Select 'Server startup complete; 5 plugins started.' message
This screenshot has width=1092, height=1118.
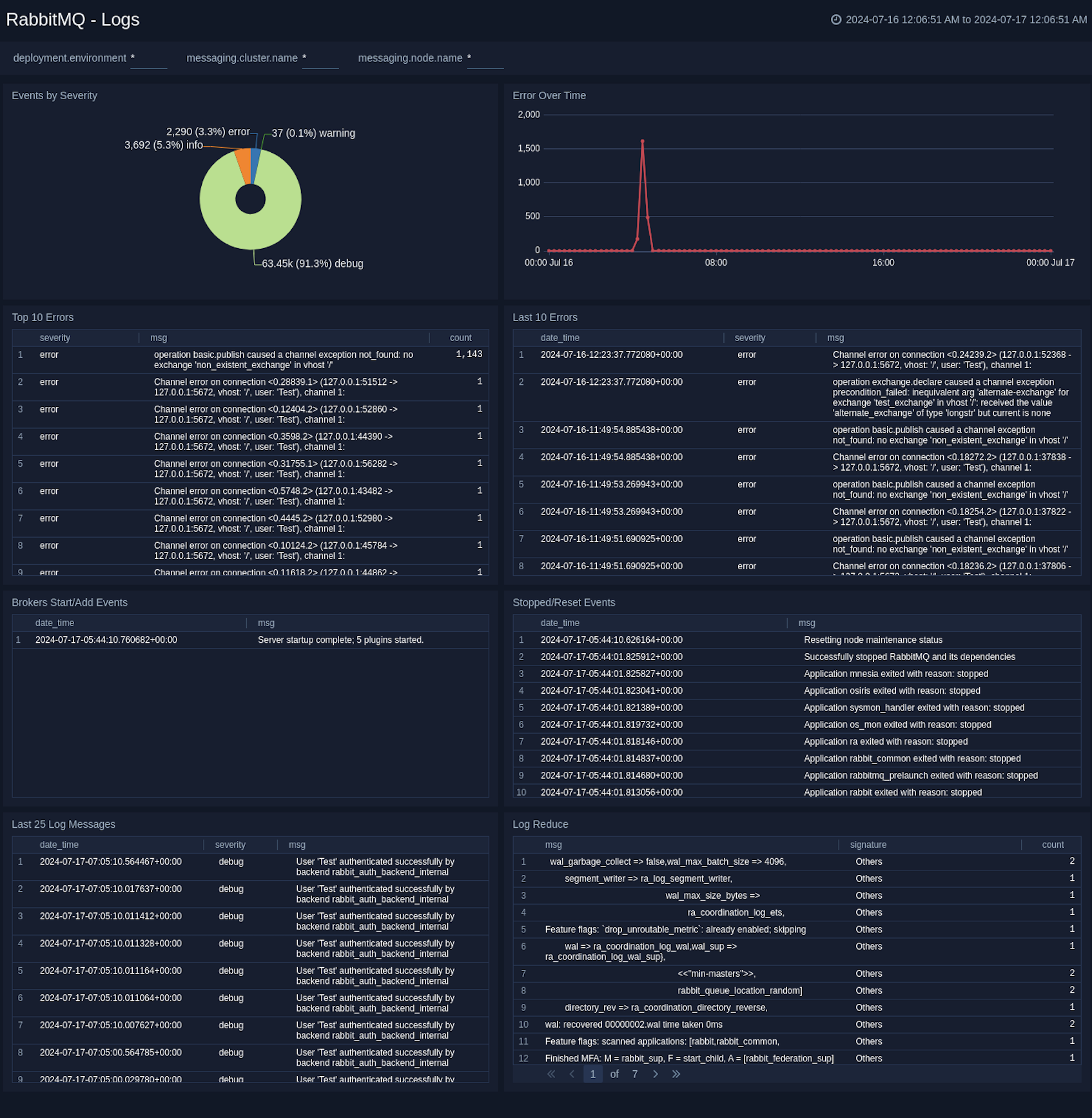click(x=340, y=640)
